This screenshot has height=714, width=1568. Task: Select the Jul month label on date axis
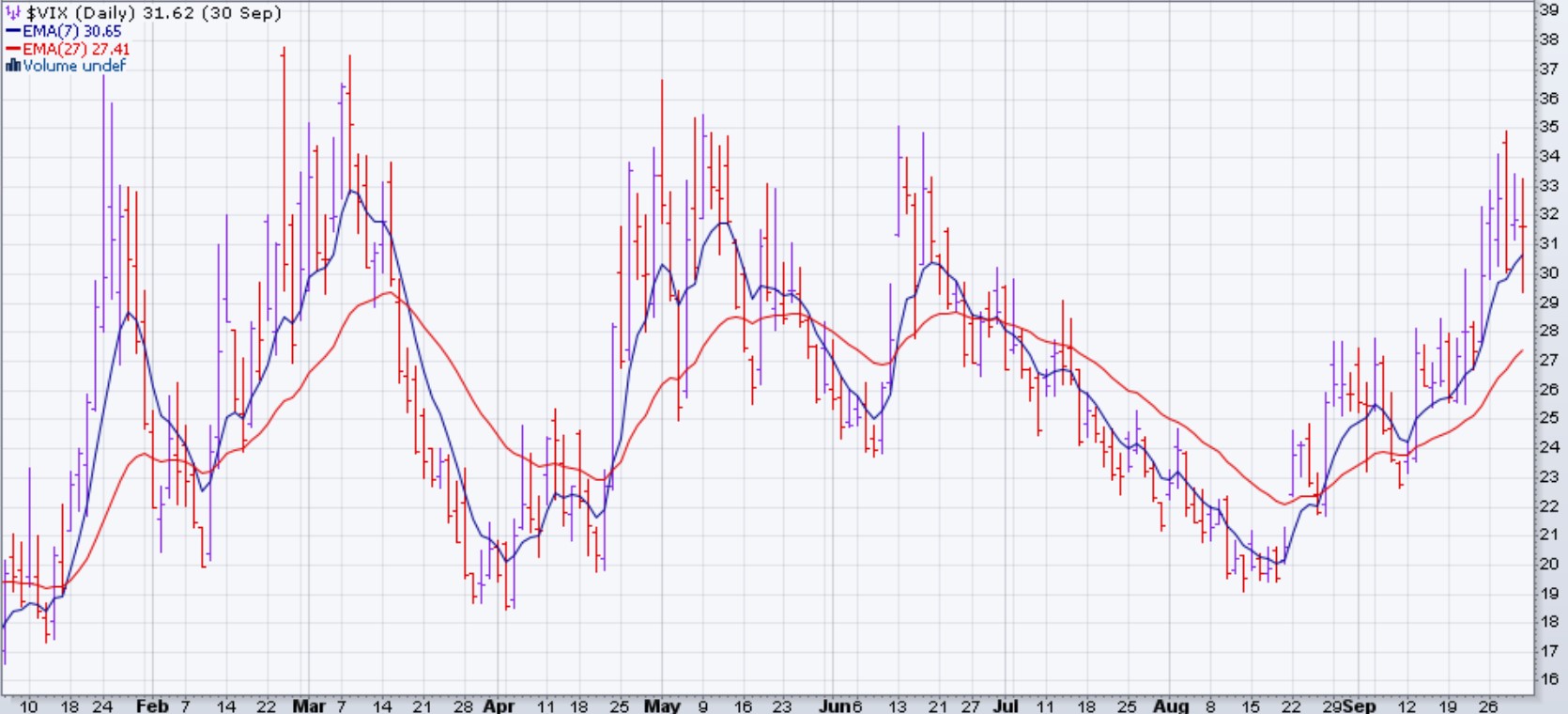pos(1006,706)
